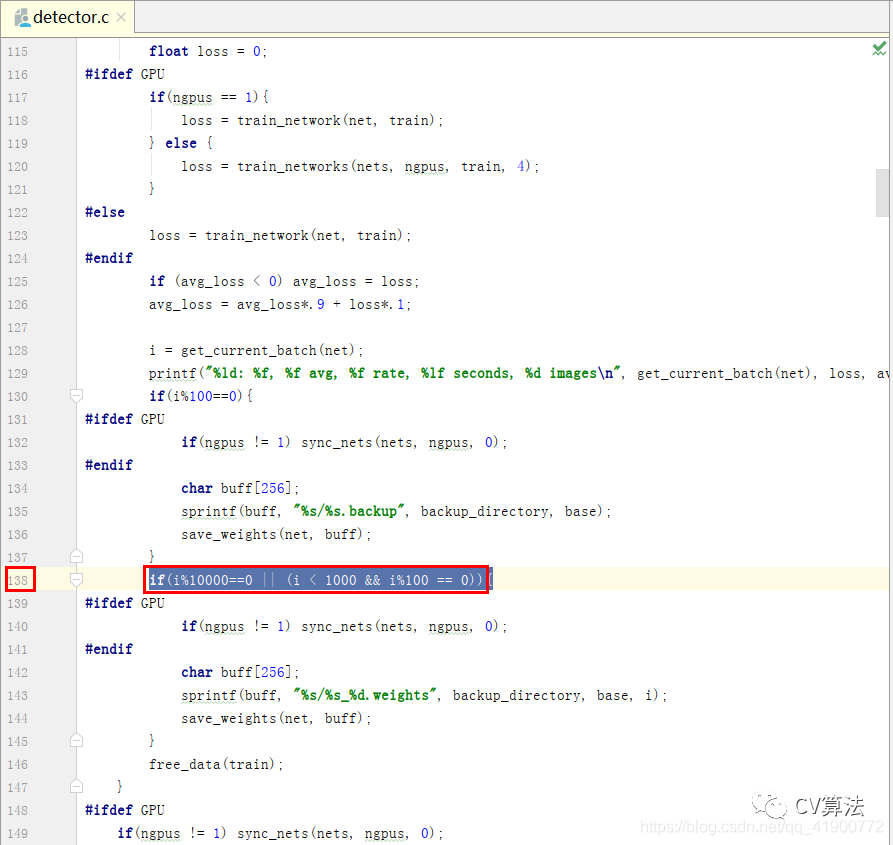Toggle the fold end marker at line 137

click(x=76, y=556)
